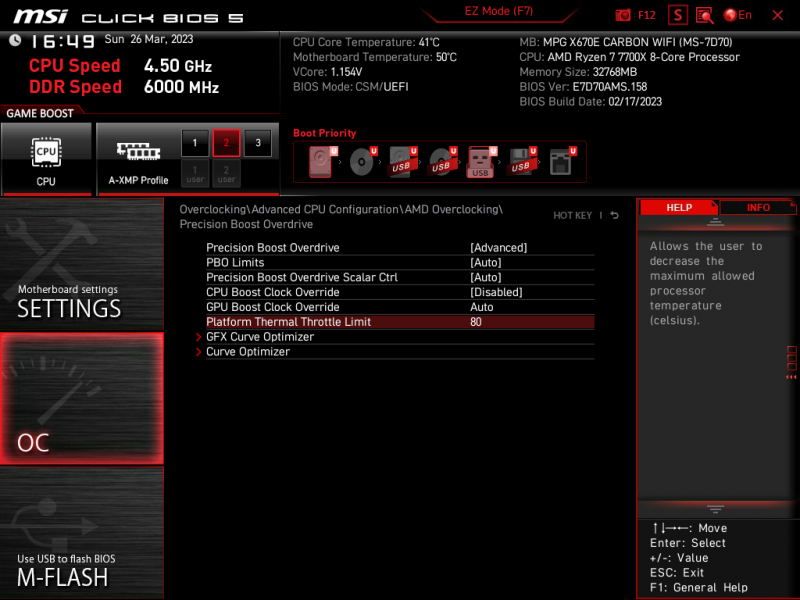Click the Boot Priority heading
Screen dimensions: 800x600
324,133
